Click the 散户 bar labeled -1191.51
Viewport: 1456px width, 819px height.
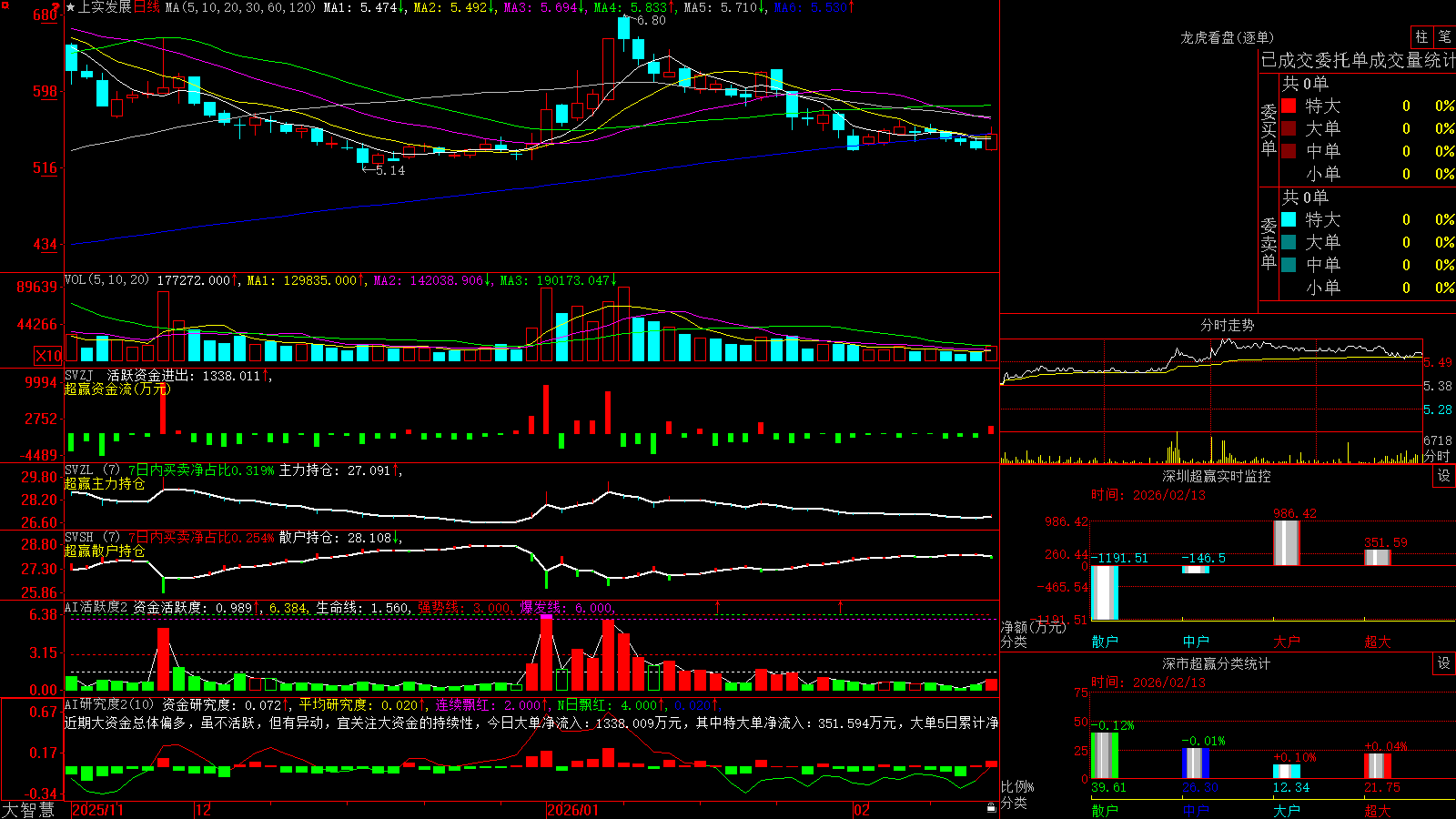click(x=1105, y=592)
